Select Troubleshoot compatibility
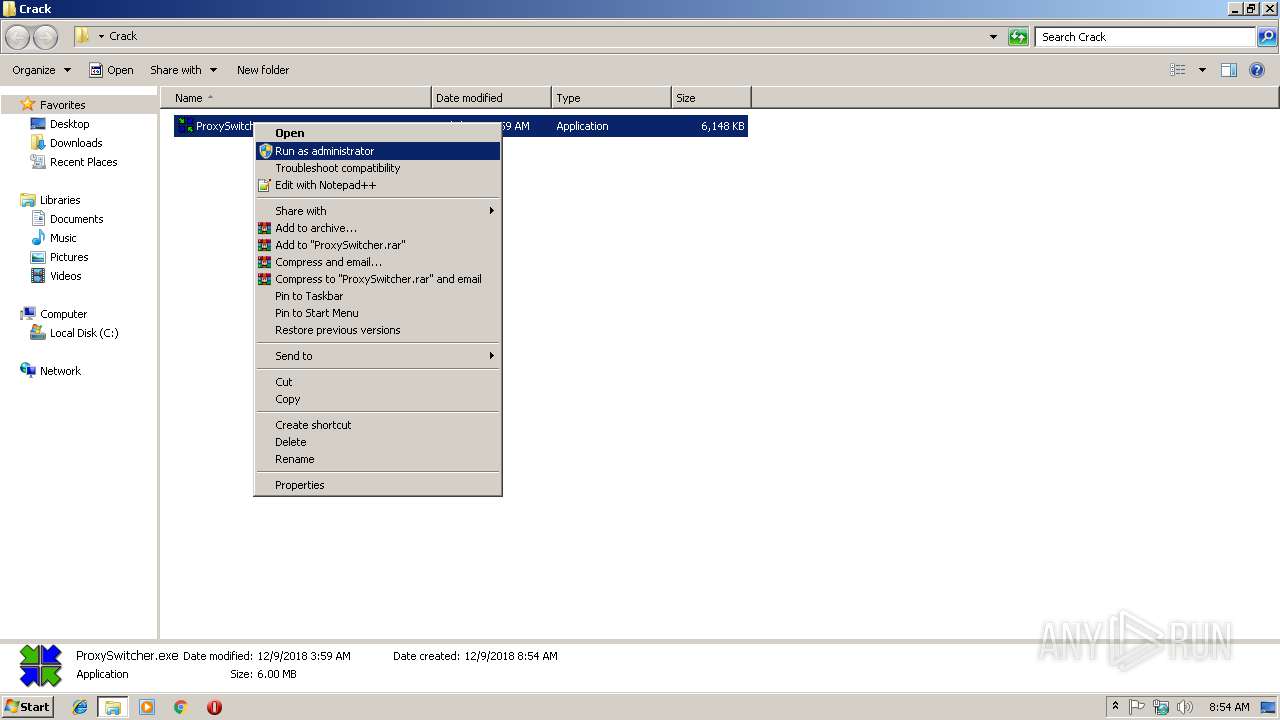Screen dimensions: 1280x720 (x=378, y=168)
